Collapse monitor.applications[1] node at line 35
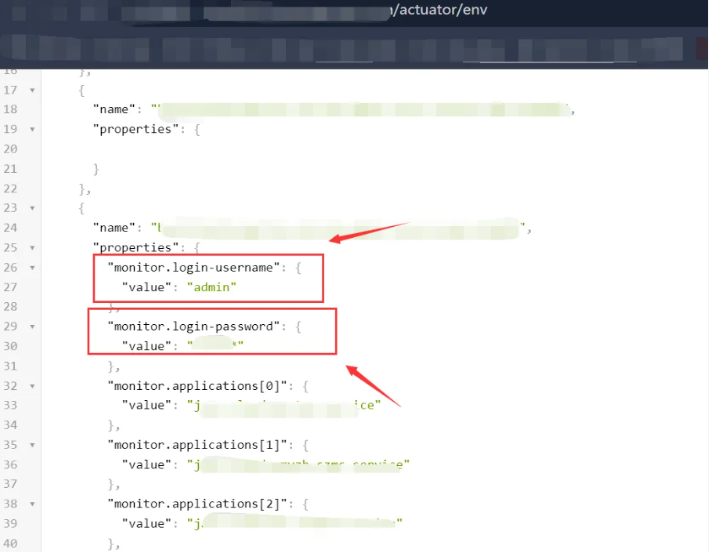 (32, 445)
